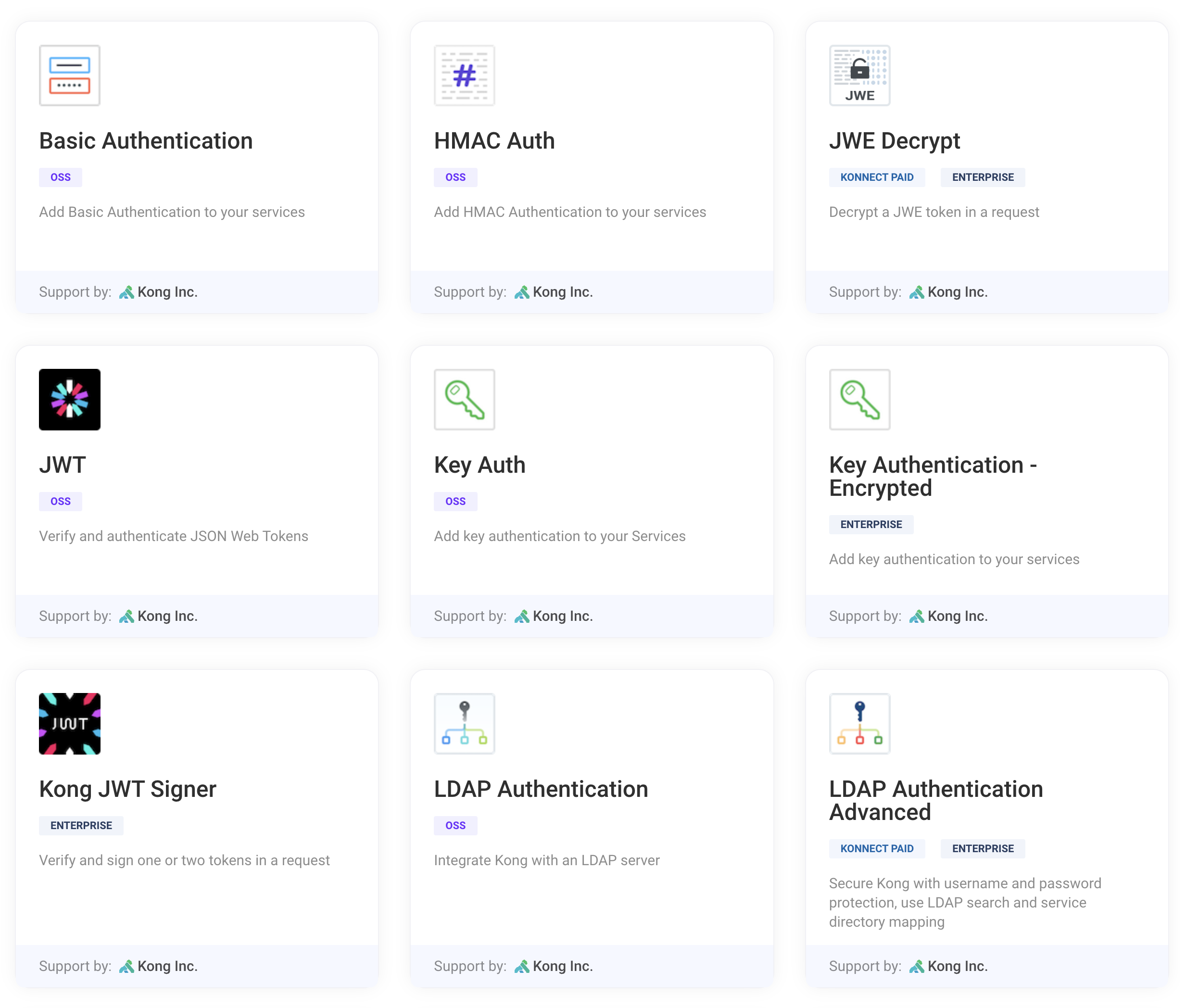1186x1008 pixels.
Task: Click OSS badge on LDAP Authentication card
Action: pyautogui.click(x=455, y=825)
